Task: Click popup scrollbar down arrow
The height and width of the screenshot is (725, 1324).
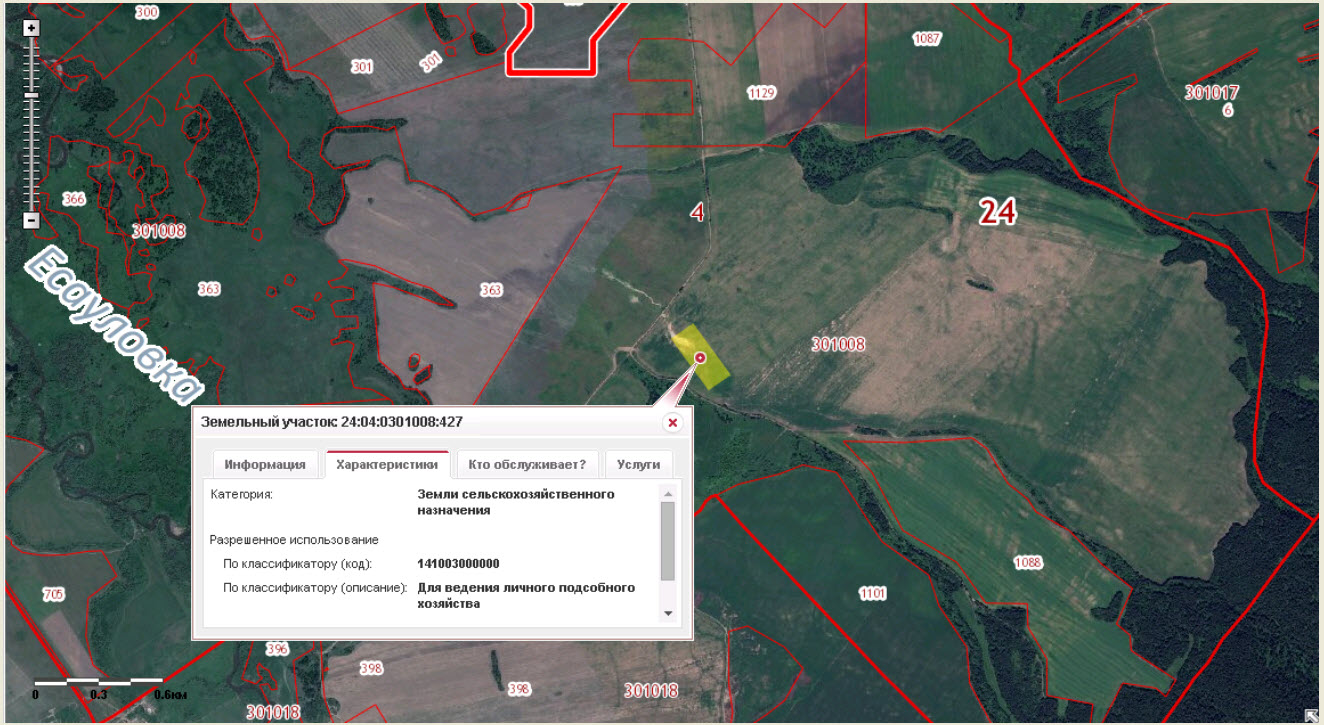Action: (668, 613)
